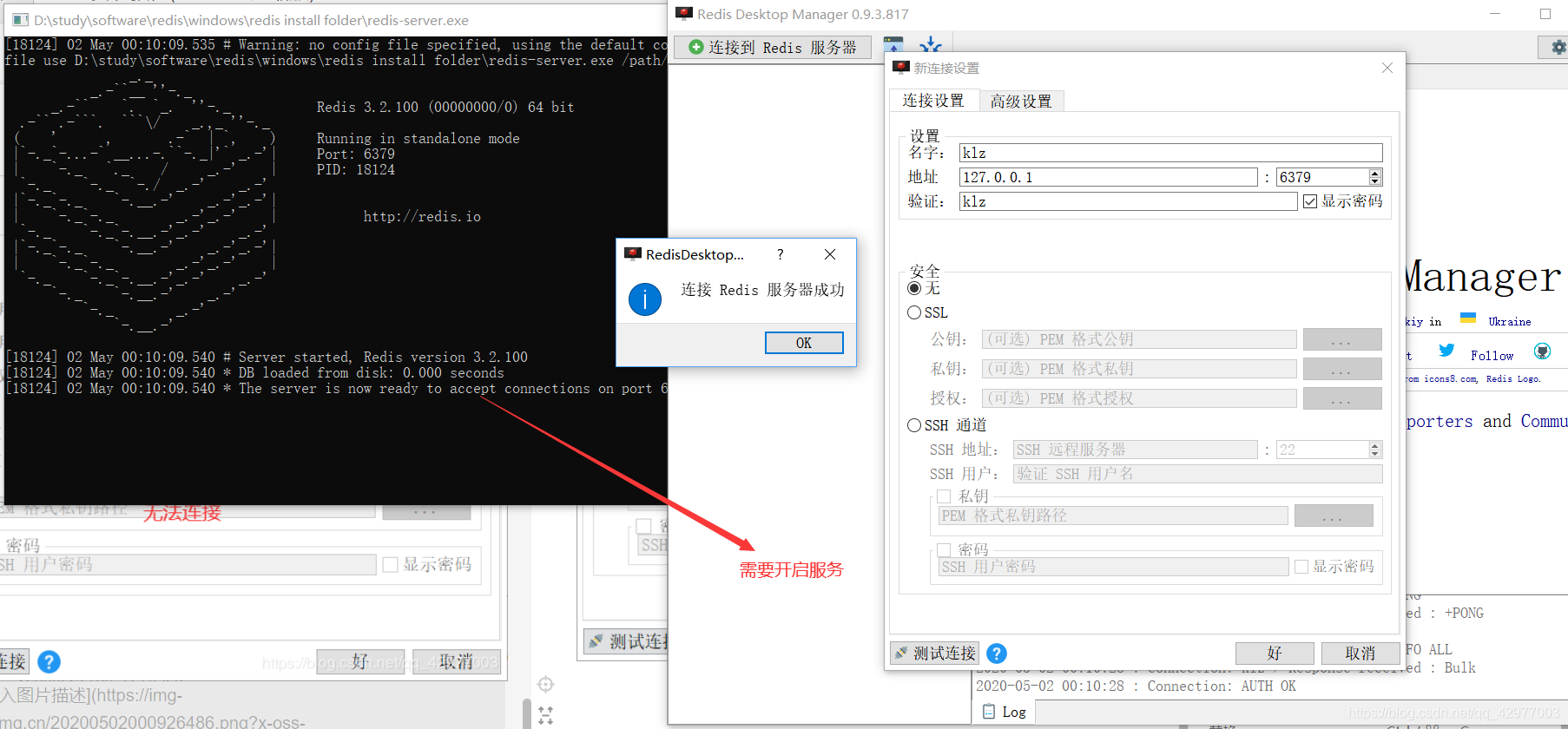Decrease the port number with the down arrow

[1375, 181]
